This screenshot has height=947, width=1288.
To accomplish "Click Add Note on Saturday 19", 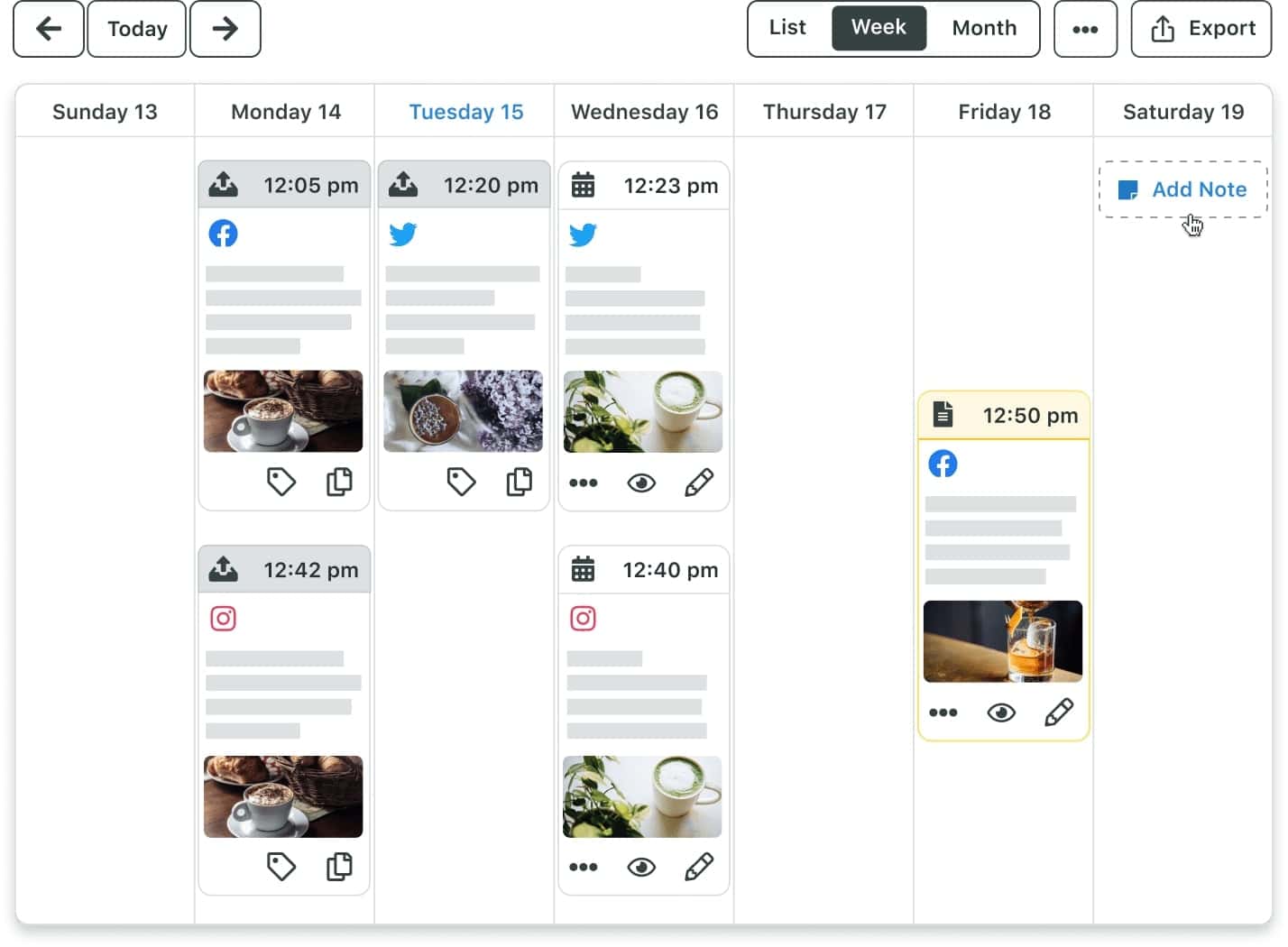I will 1182,189.
